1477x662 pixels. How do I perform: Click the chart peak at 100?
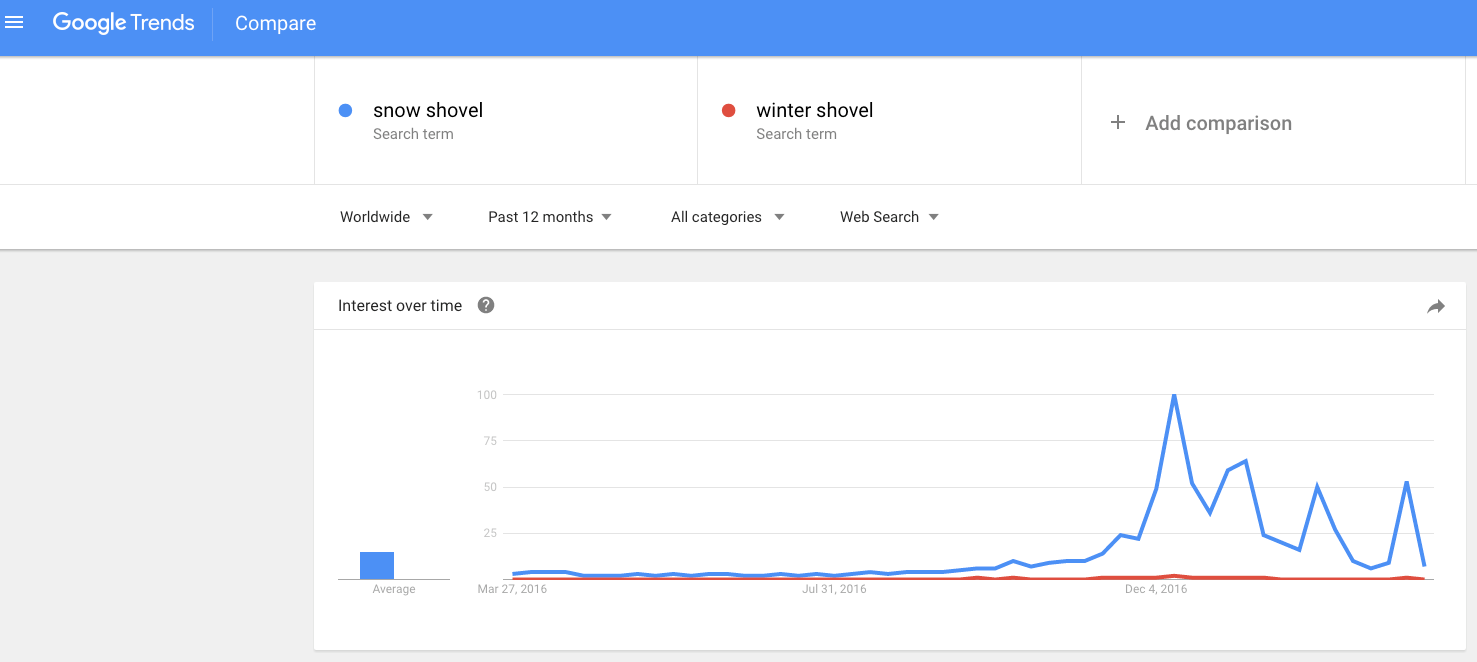tap(1174, 396)
